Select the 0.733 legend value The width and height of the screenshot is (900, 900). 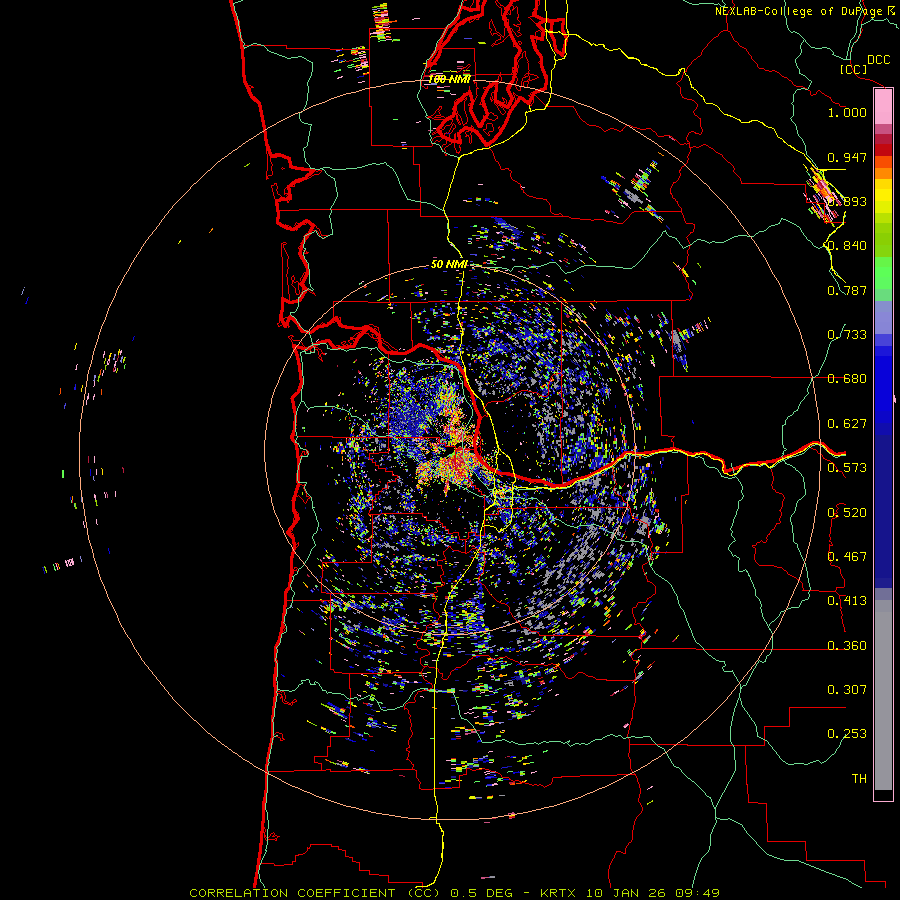(x=847, y=335)
